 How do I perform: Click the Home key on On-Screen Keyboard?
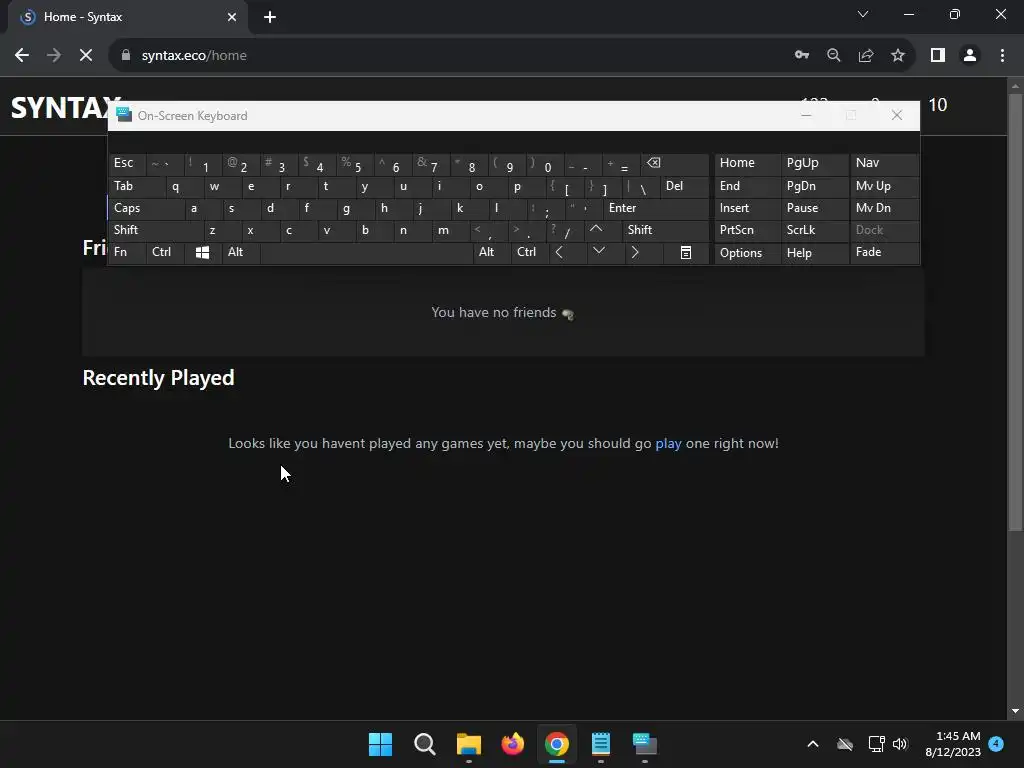coord(748,163)
